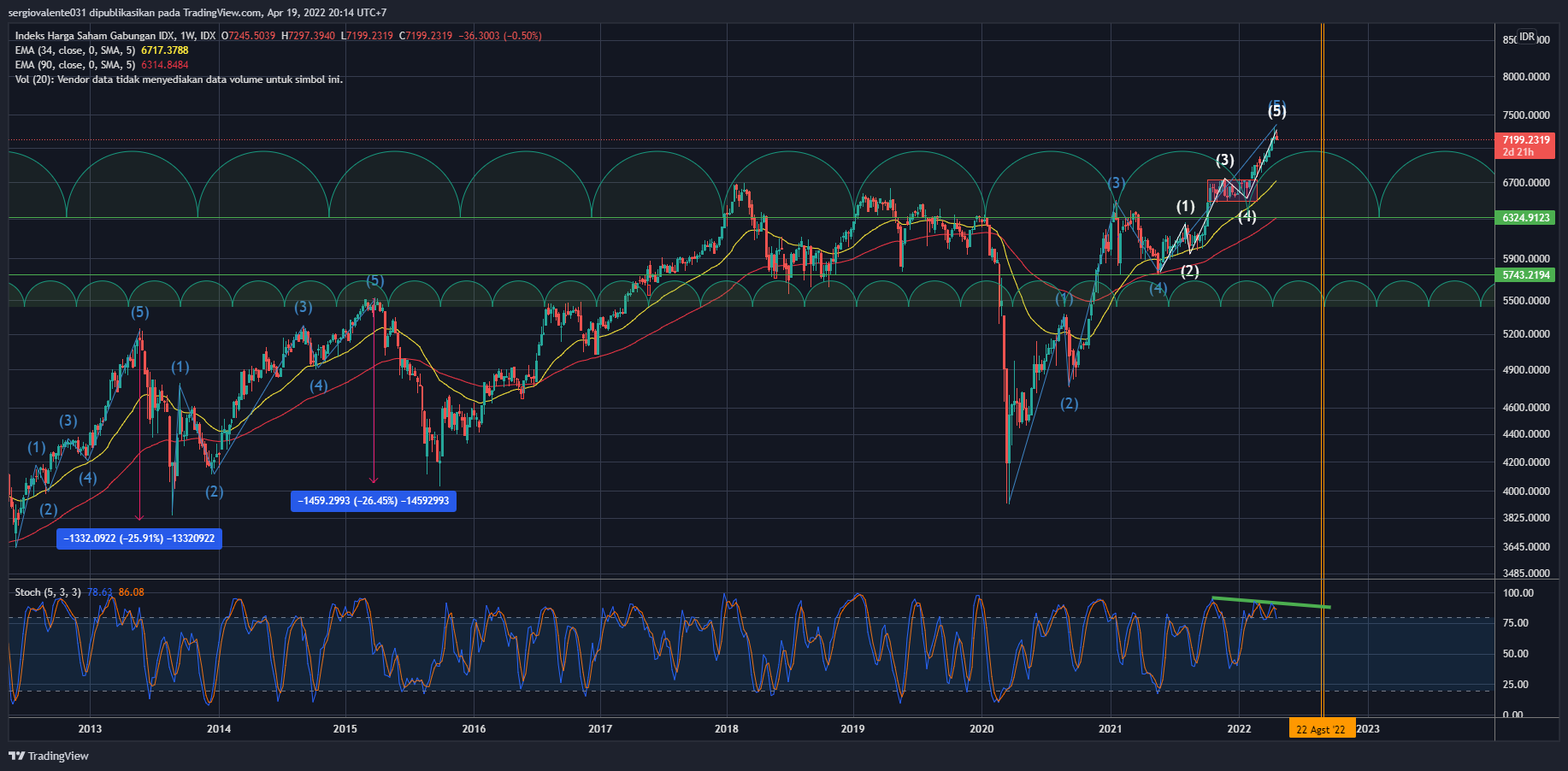Viewport: 1568px width, 771px height.
Task: Click the EMA (90, close, 0, SMA, 5) legend
Action: point(75,65)
